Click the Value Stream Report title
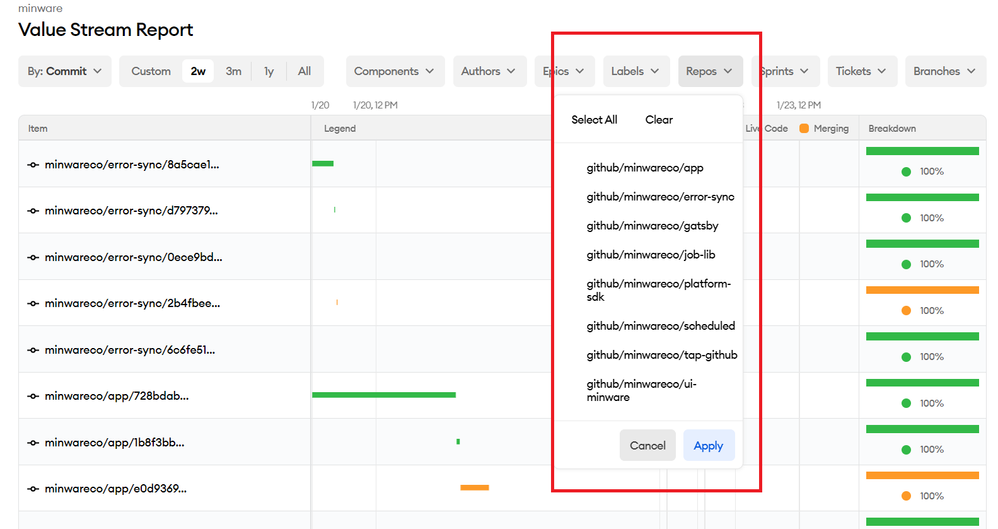 coord(106,30)
